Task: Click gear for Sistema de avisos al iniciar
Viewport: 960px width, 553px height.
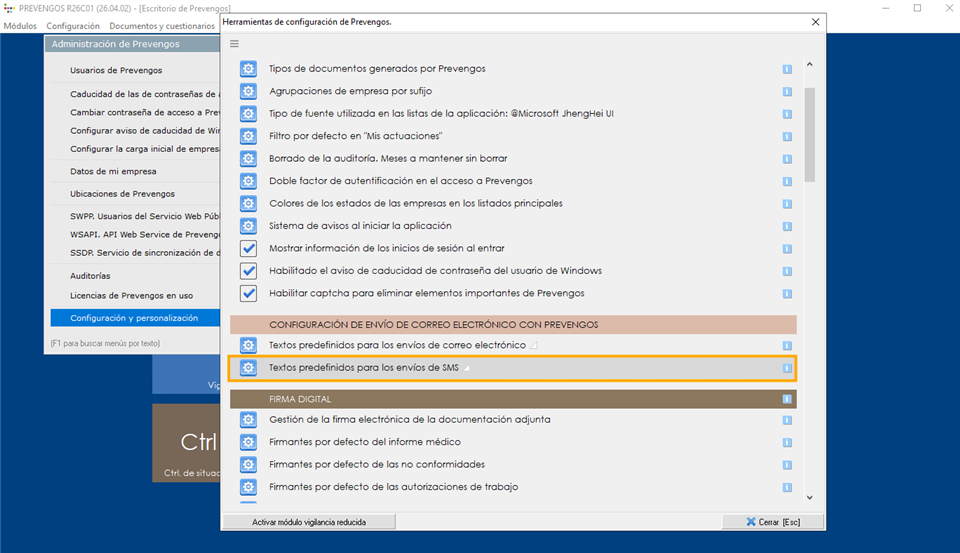Action: (248, 226)
